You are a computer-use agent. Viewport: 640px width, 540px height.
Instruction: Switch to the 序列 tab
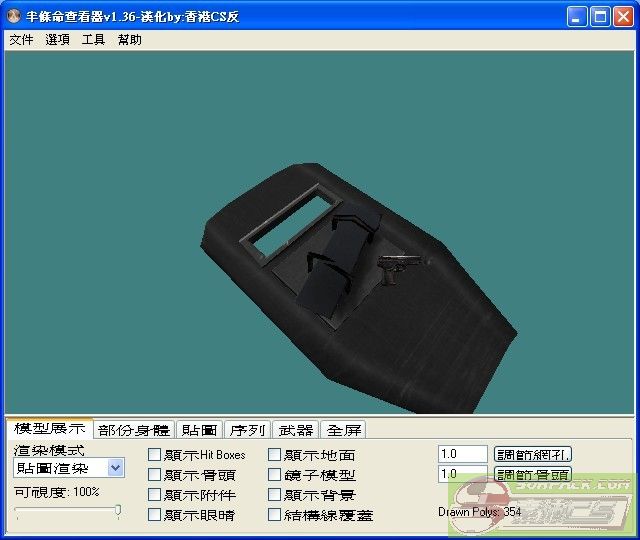pyautogui.click(x=247, y=430)
